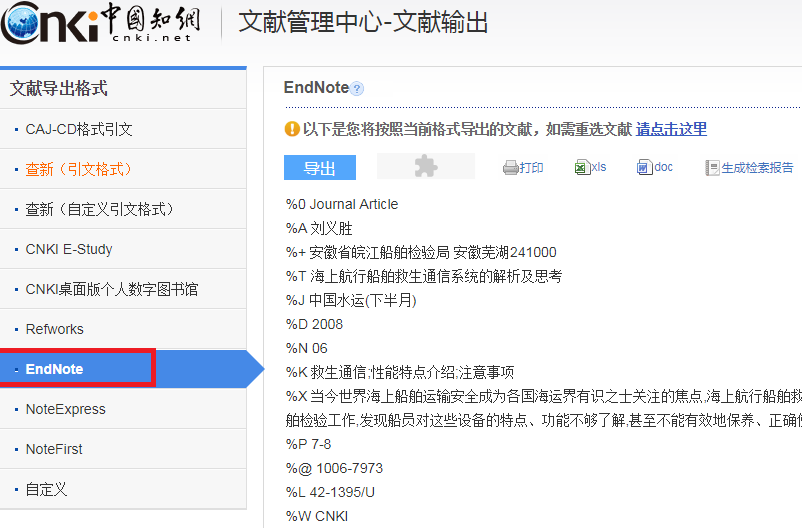802x528 pixels.
Task: Click the pages line '%P 7-8'
Action: [x=308, y=444]
